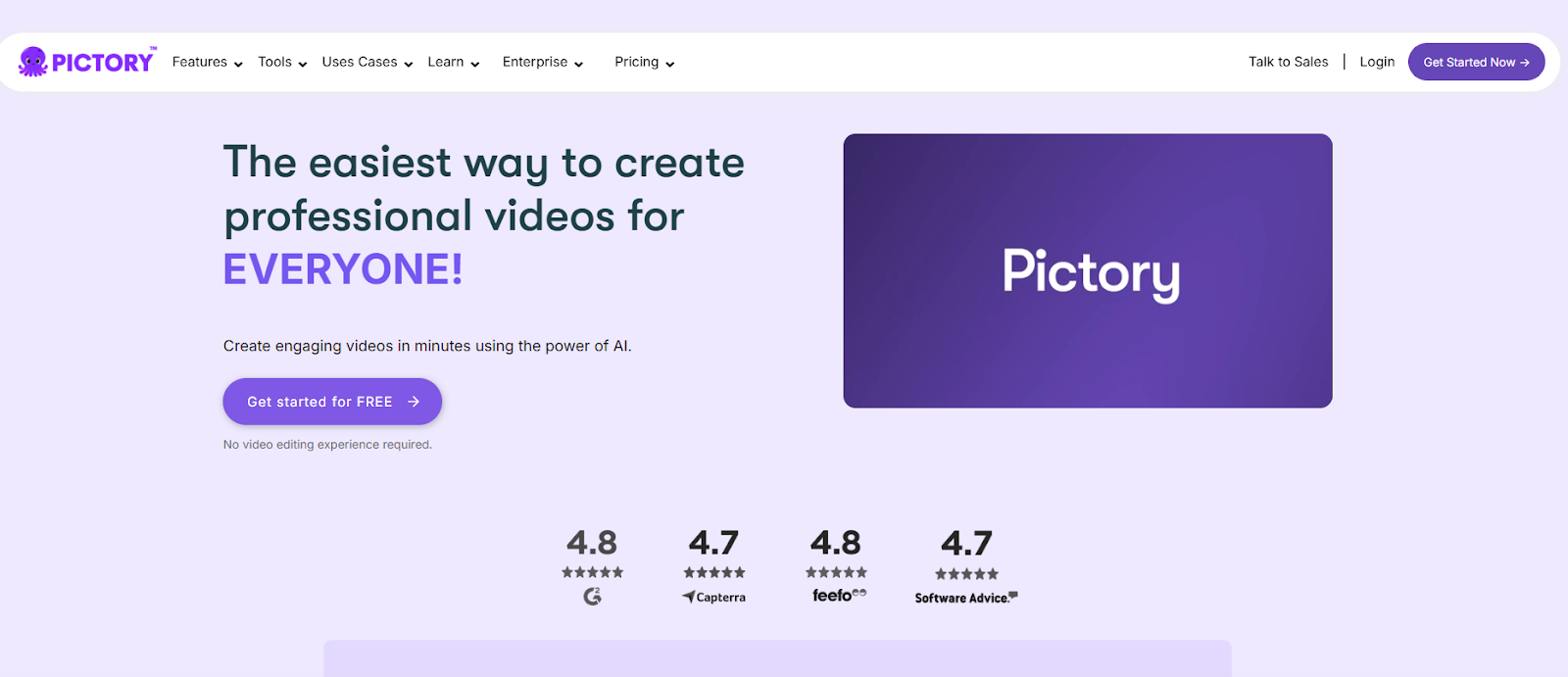Click the 4.7 Capterra rating score
Screen dimensions: 1568x677
(713, 543)
